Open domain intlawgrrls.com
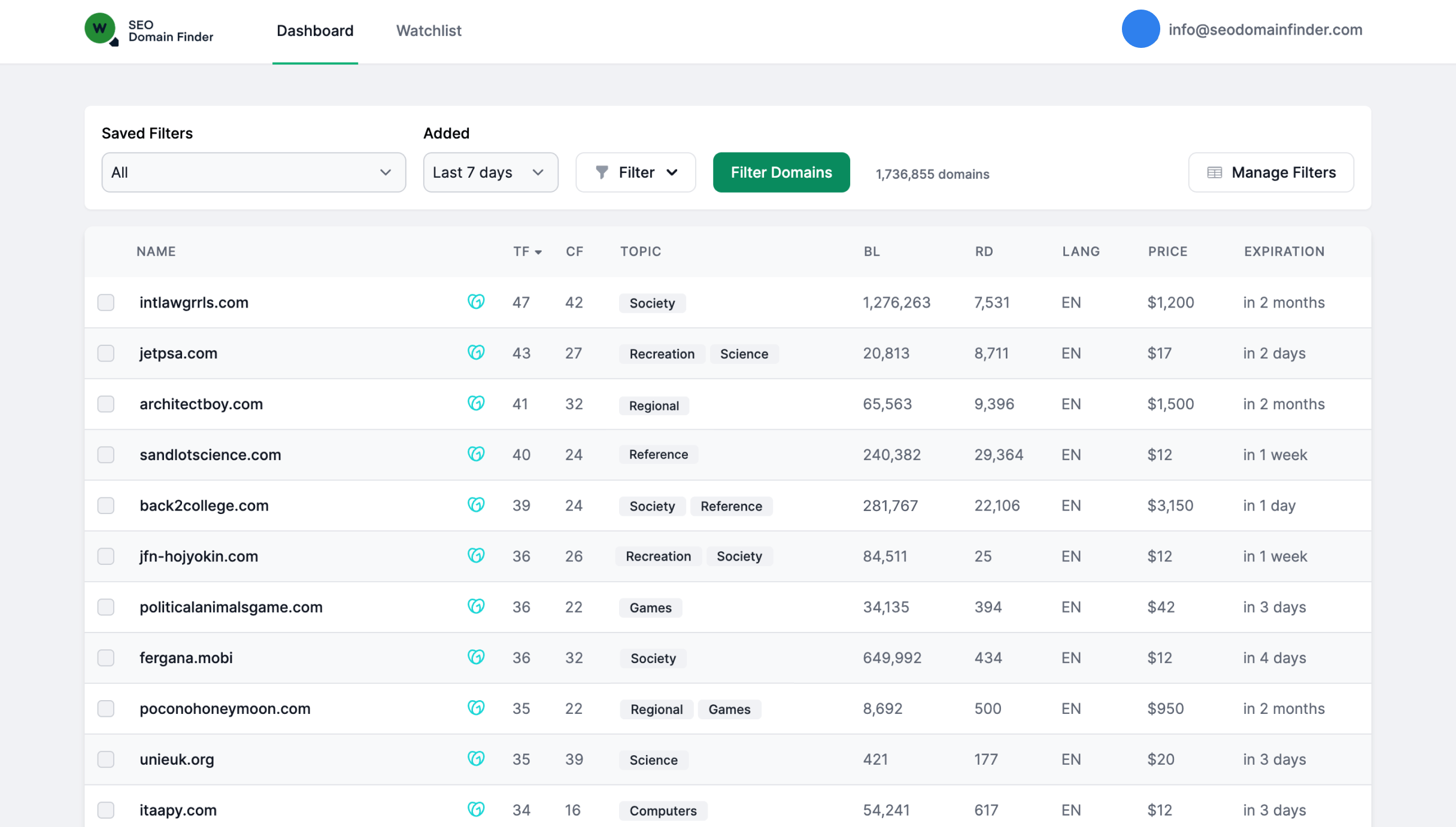1456x827 pixels. (194, 302)
